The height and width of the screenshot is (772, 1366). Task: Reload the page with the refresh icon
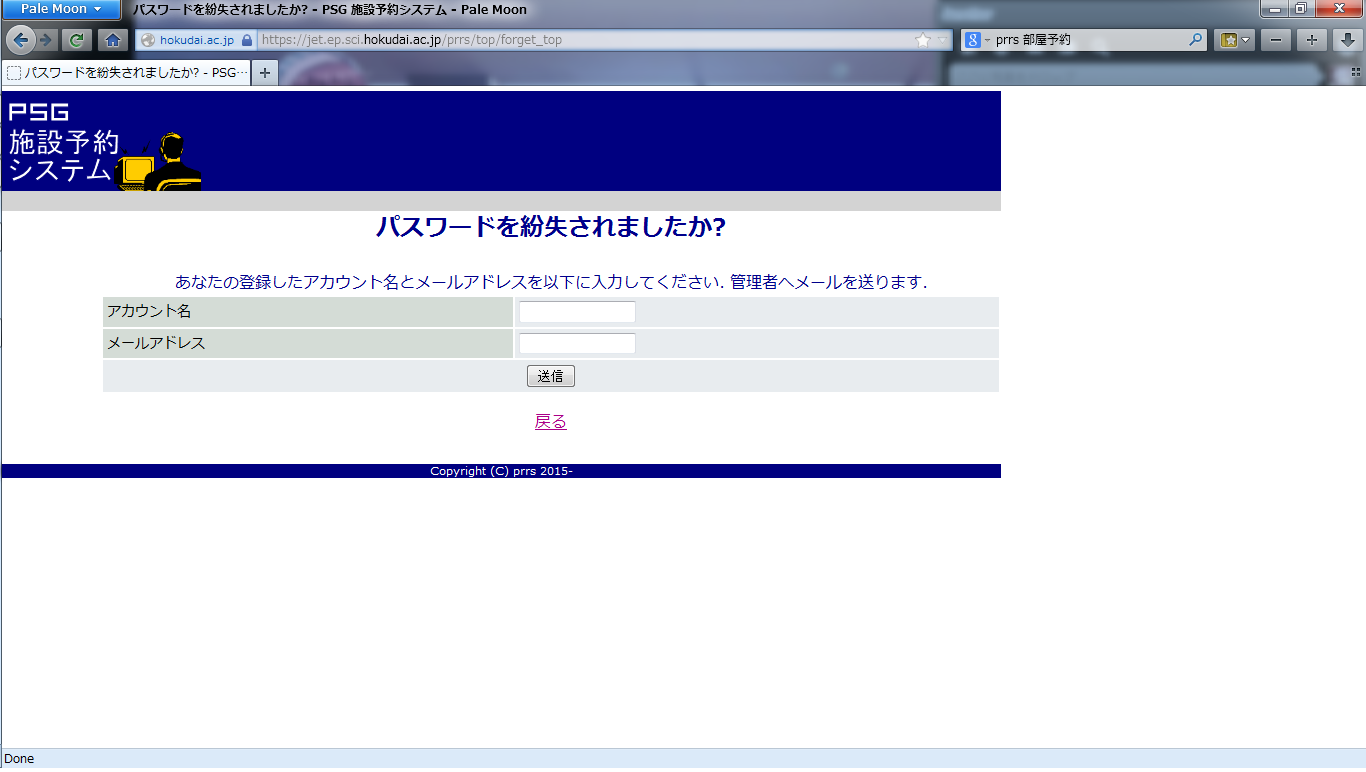(x=76, y=40)
